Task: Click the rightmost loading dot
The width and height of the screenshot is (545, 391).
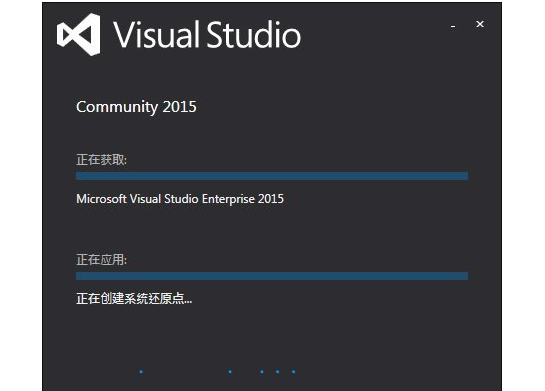Action: tap(293, 372)
